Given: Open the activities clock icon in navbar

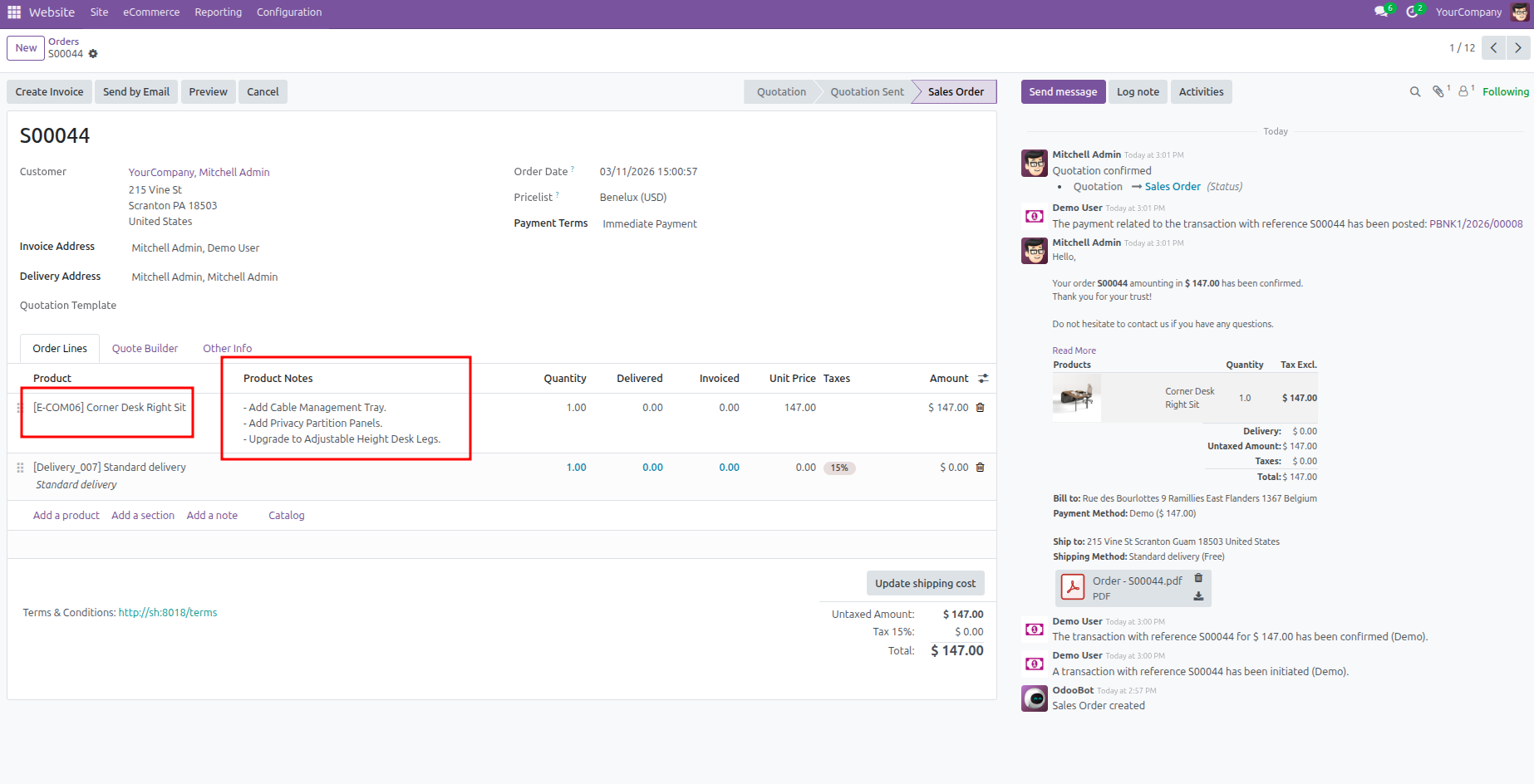Looking at the screenshot, I should [1412, 12].
